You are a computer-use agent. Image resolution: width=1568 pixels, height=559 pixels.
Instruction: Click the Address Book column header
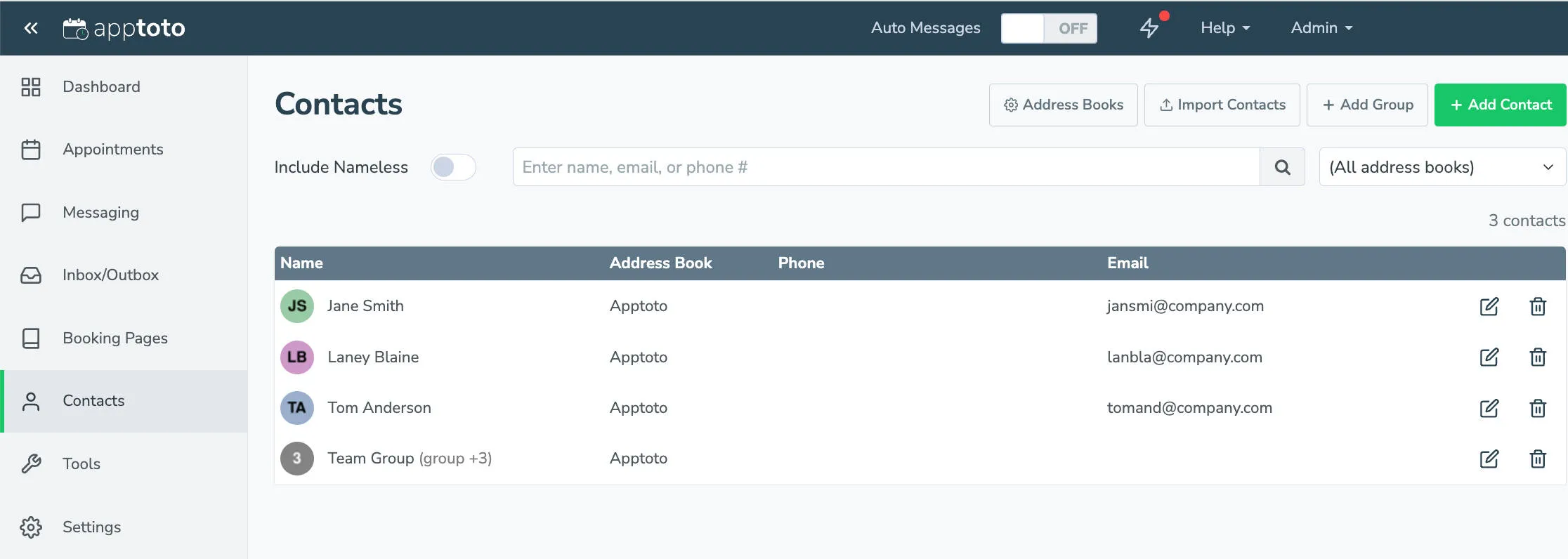pyautogui.click(x=660, y=263)
